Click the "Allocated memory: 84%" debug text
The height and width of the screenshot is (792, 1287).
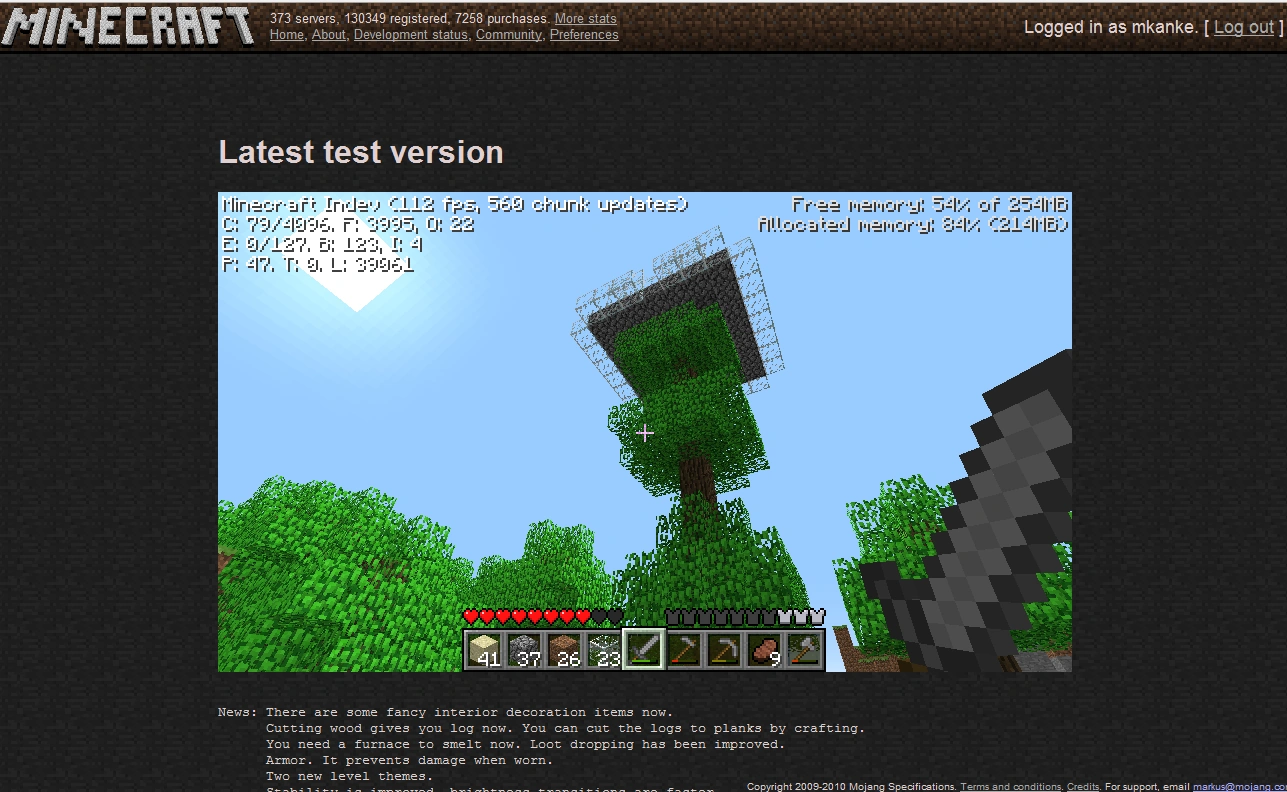click(x=914, y=225)
